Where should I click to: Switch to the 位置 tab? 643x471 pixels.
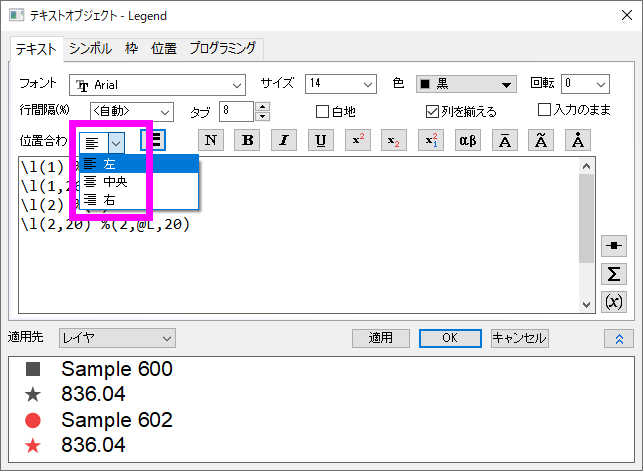[x=164, y=48]
